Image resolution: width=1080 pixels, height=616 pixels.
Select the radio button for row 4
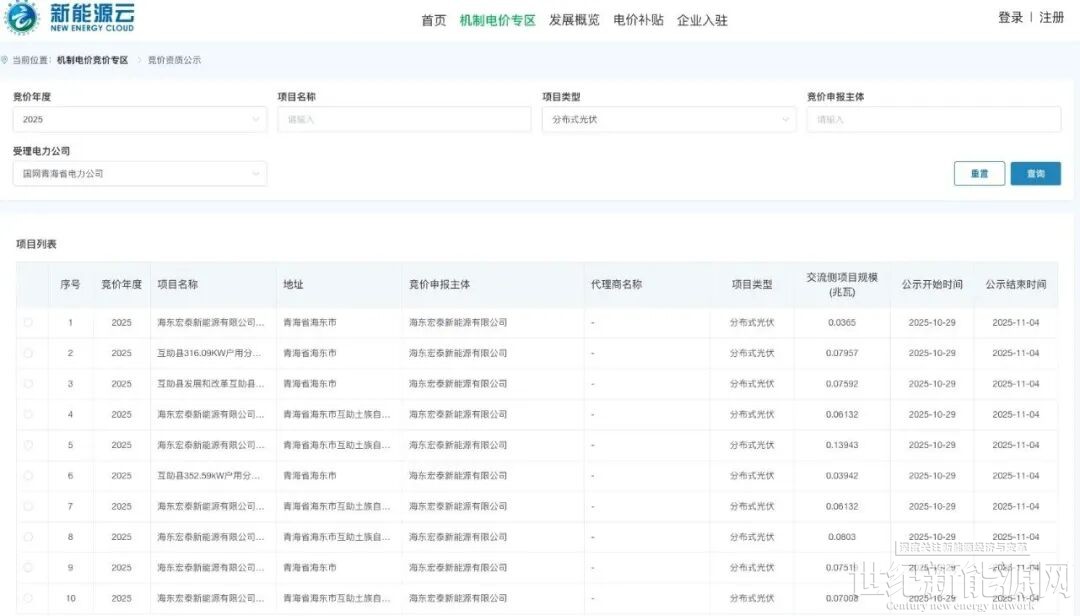coord(28,414)
